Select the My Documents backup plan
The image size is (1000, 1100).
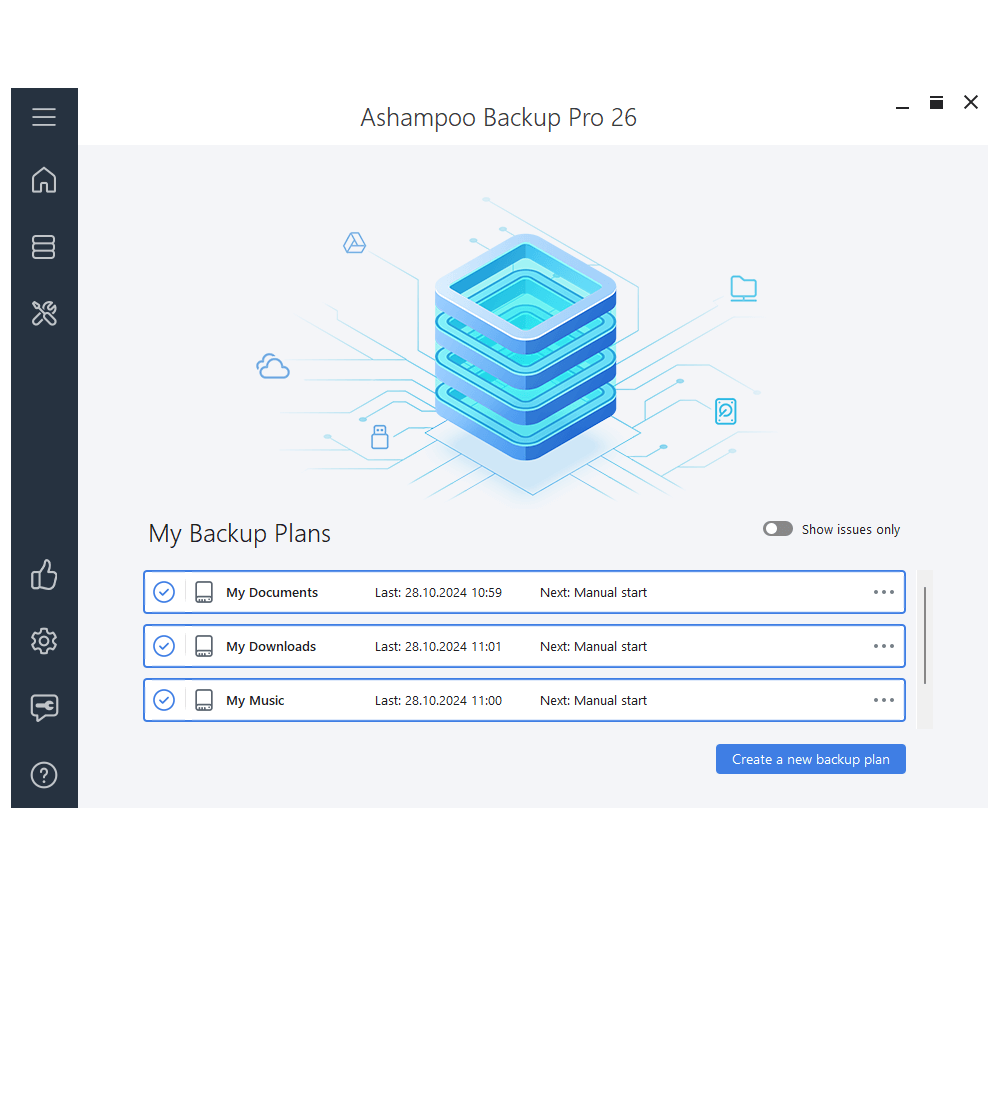pyautogui.click(x=272, y=592)
